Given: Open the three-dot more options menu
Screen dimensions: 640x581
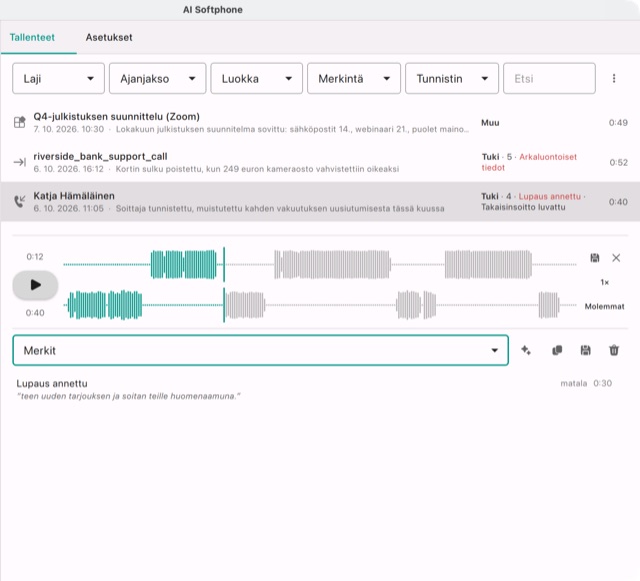Looking at the screenshot, I should pos(614,78).
